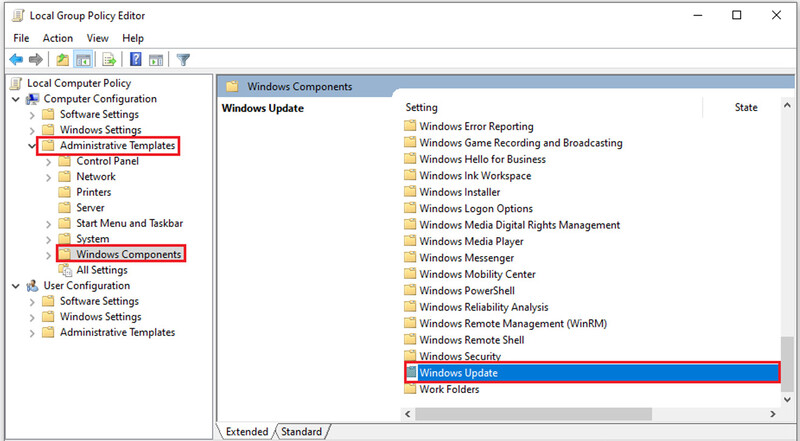Click the Filter funnel toolbar icon
This screenshot has width=800, height=441.
click(x=183, y=60)
